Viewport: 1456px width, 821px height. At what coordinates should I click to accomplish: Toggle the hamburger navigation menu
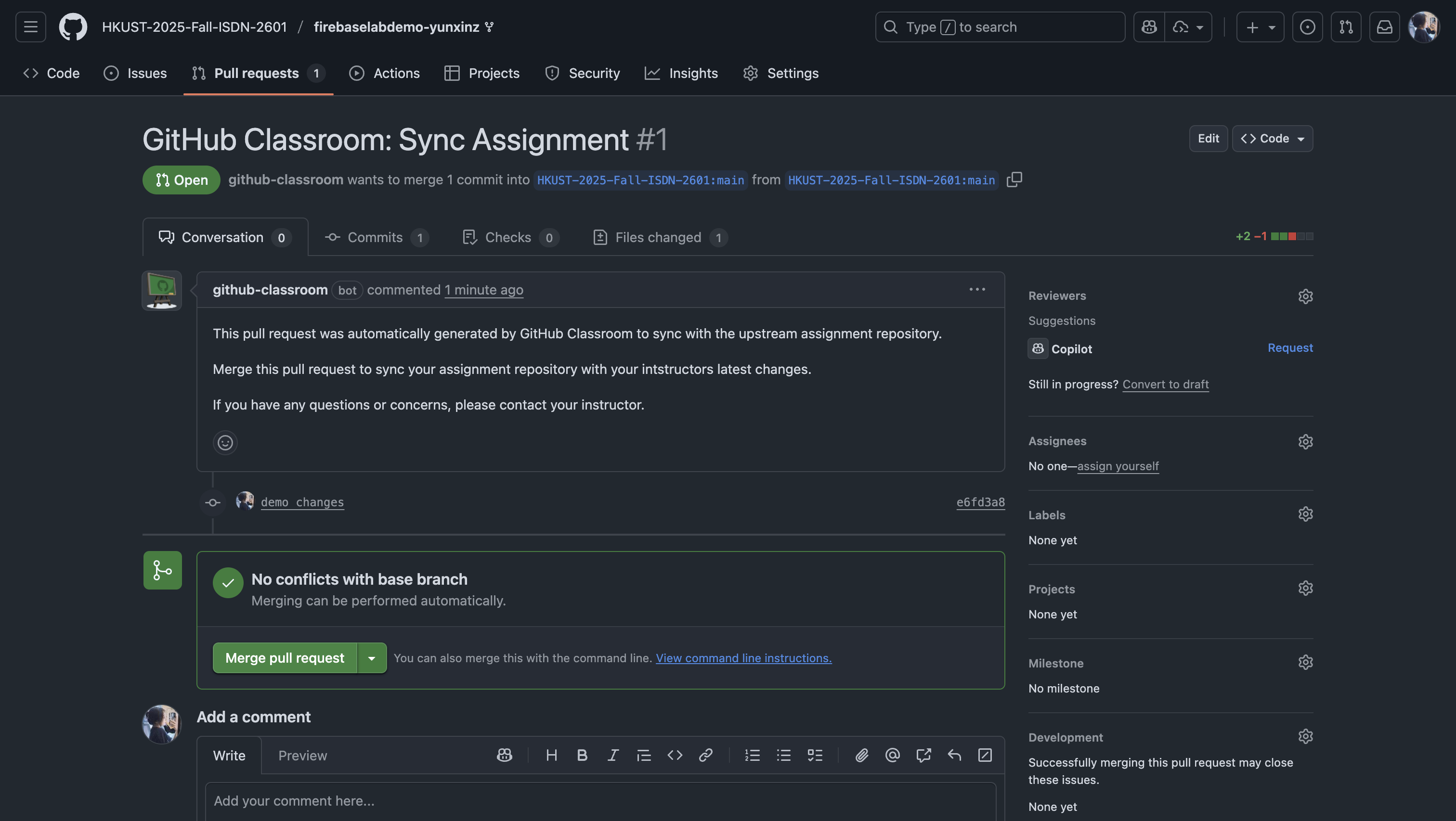tap(30, 27)
